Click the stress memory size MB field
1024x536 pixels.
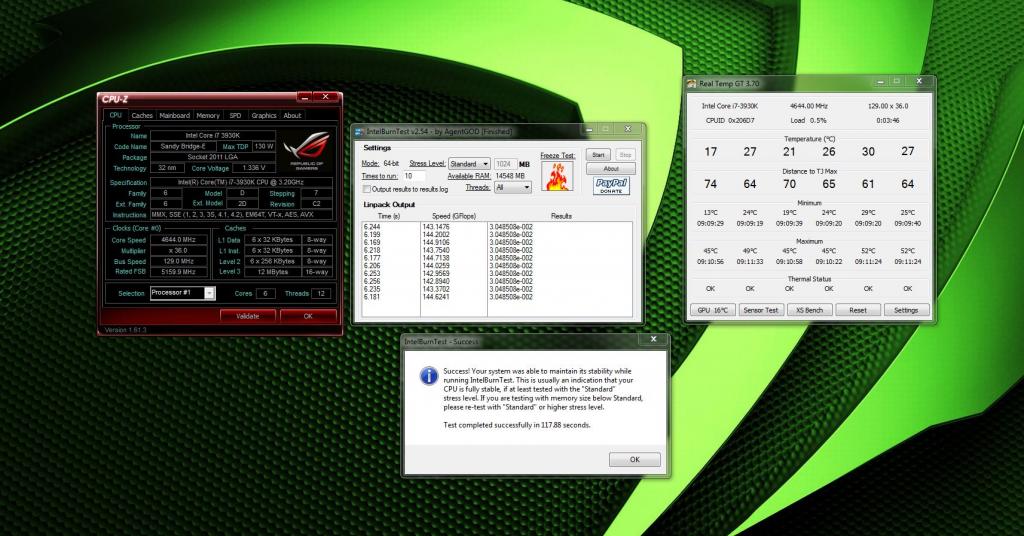tap(505, 164)
